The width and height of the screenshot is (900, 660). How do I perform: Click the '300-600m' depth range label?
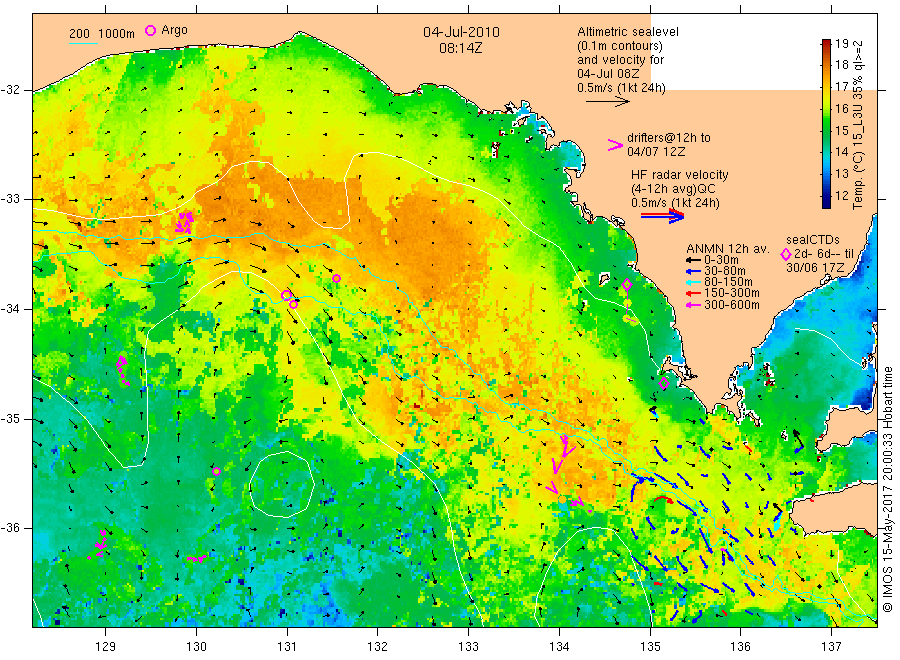pyautogui.click(x=732, y=305)
